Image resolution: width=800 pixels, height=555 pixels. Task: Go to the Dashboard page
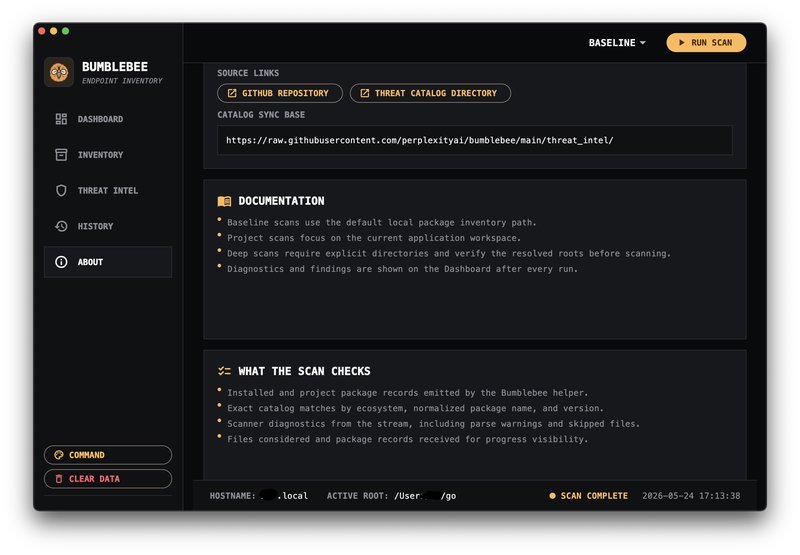click(x=108, y=119)
